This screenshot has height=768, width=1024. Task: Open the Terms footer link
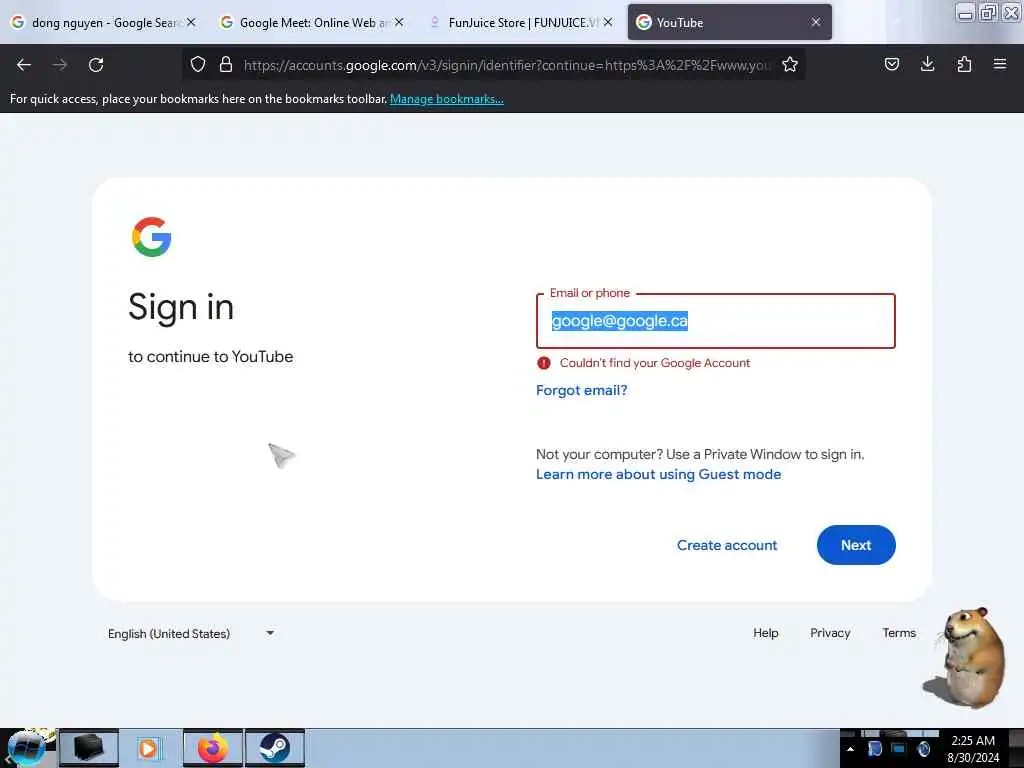(899, 633)
